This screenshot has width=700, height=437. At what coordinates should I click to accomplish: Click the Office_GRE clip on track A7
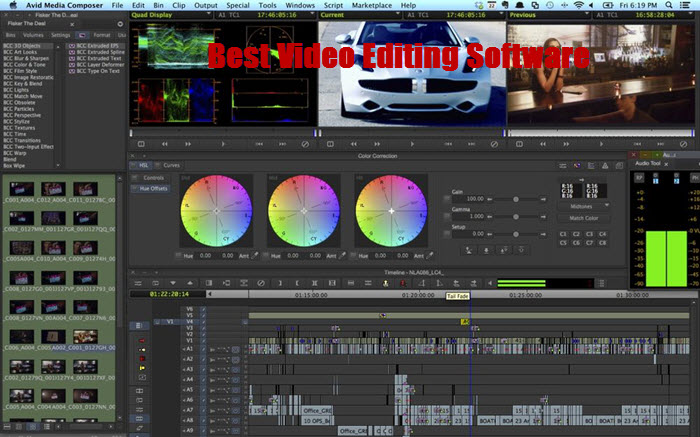click(x=317, y=411)
